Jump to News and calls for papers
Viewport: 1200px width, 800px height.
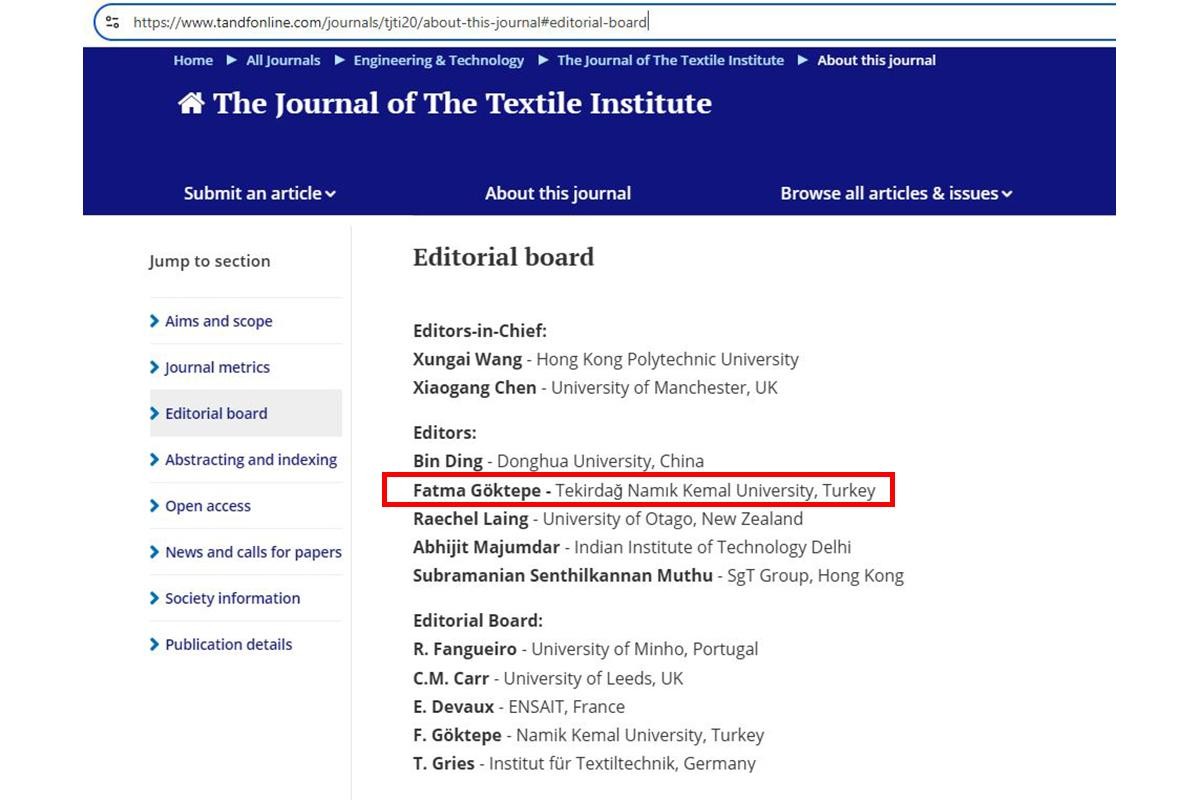click(x=253, y=552)
